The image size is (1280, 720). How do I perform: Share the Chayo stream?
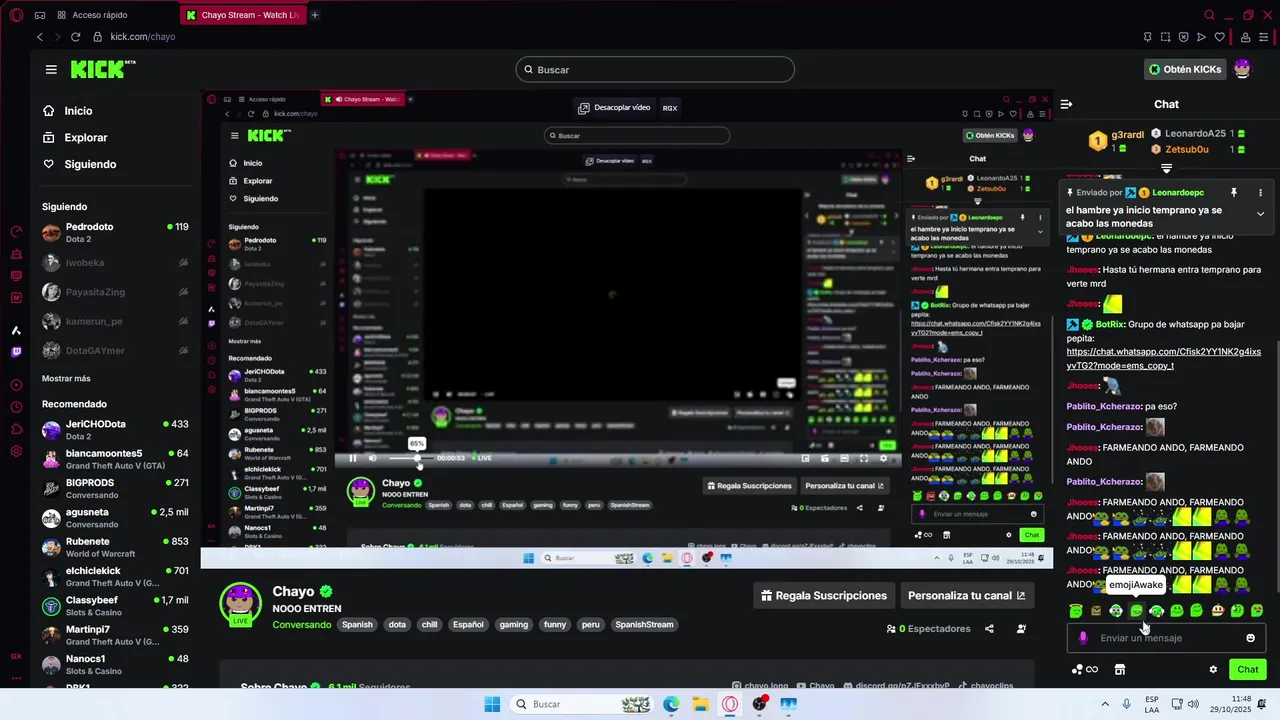pos(989,629)
